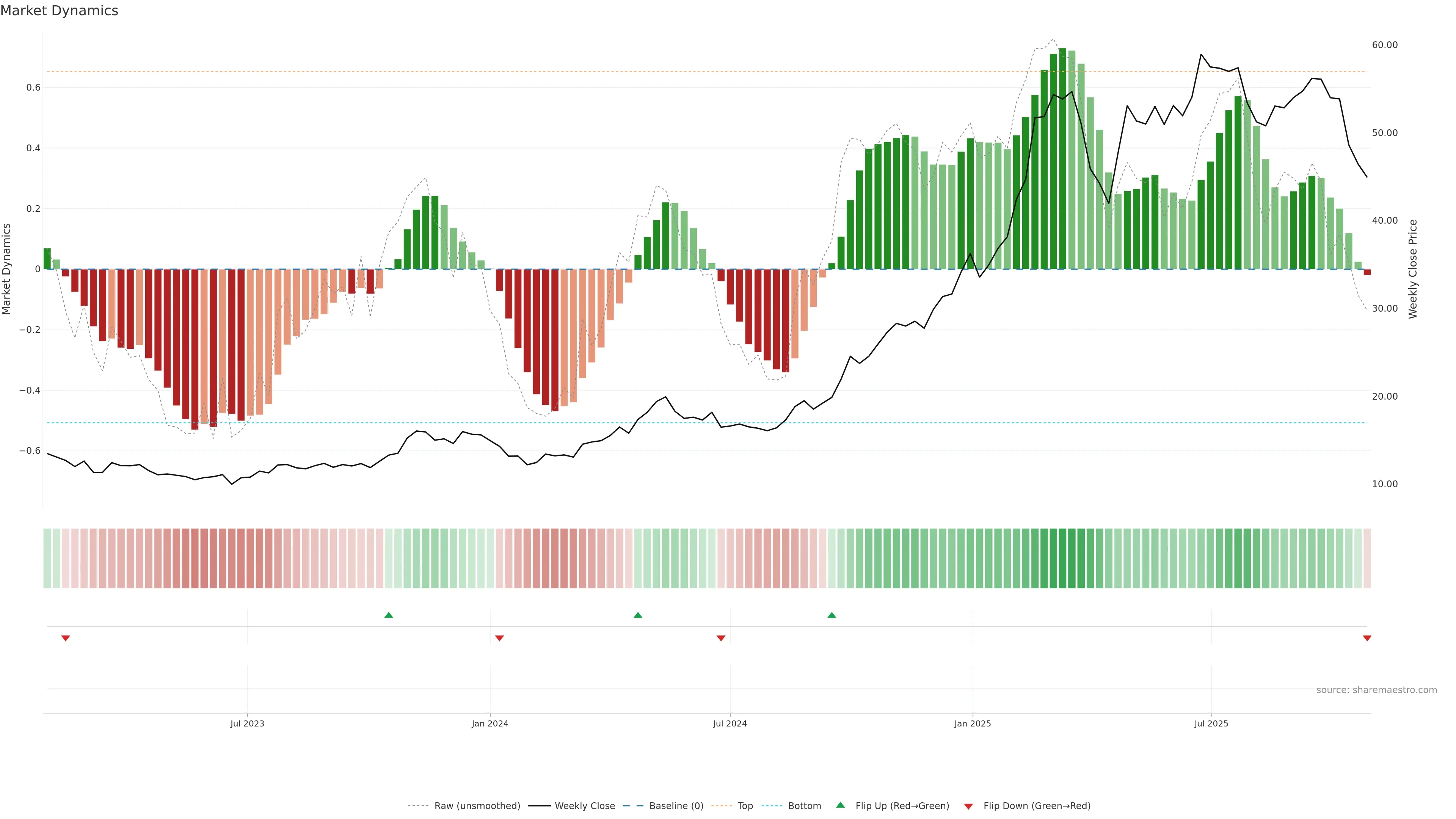This screenshot has width=1456, height=819.
Task: Click the last green Flip Up triangle marker
Action: click(832, 615)
